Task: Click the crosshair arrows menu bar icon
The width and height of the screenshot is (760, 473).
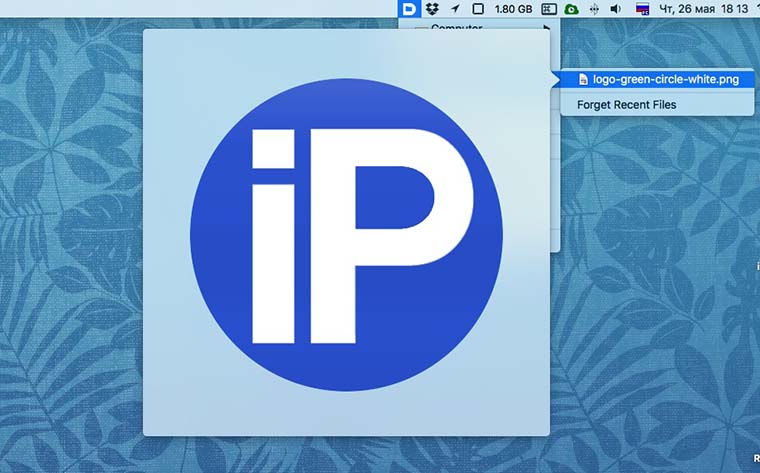Action: pyautogui.click(x=595, y=9)
